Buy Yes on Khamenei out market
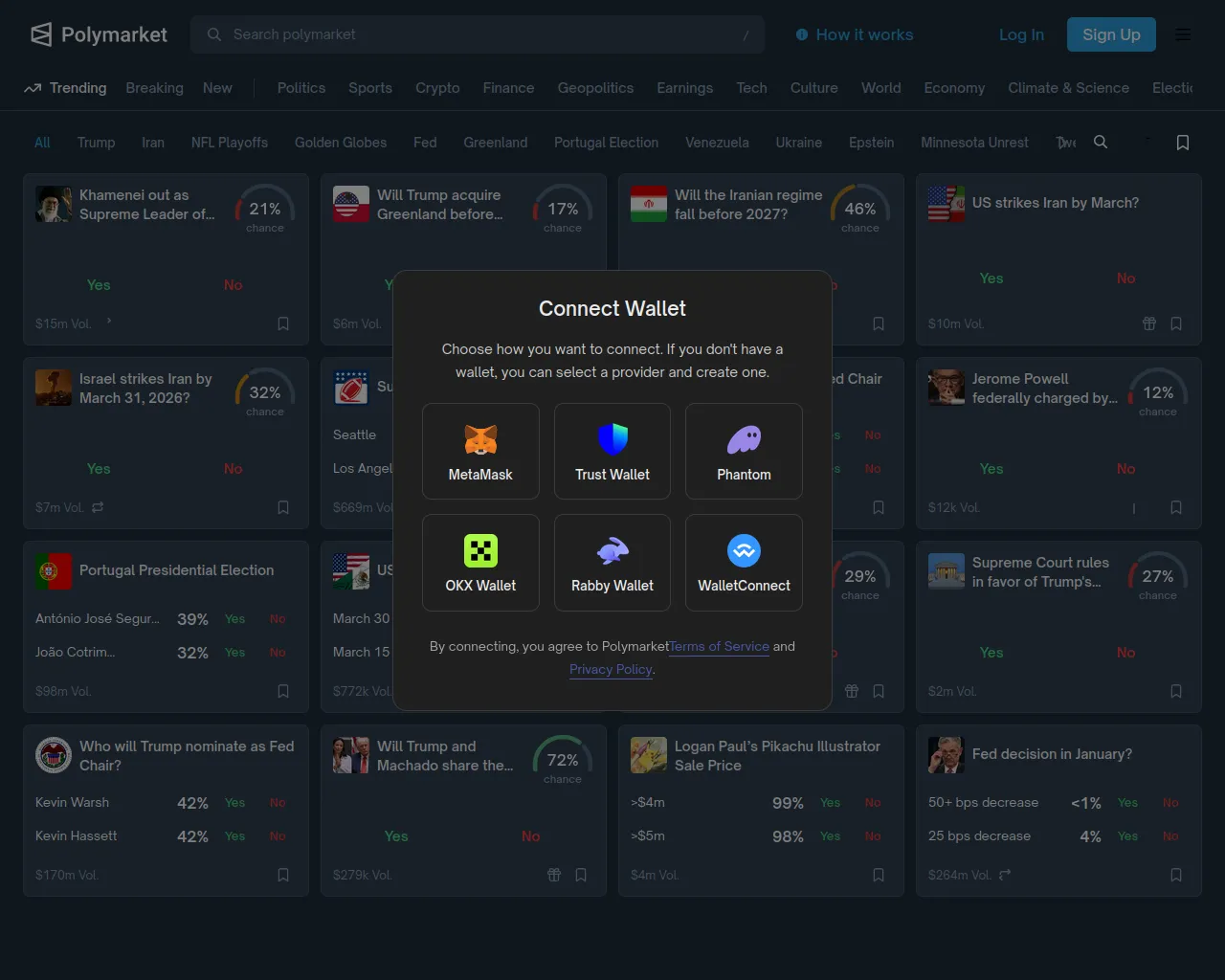This screenshot has width=1225, height=980. pyautogui.click(x=99, y=285)
